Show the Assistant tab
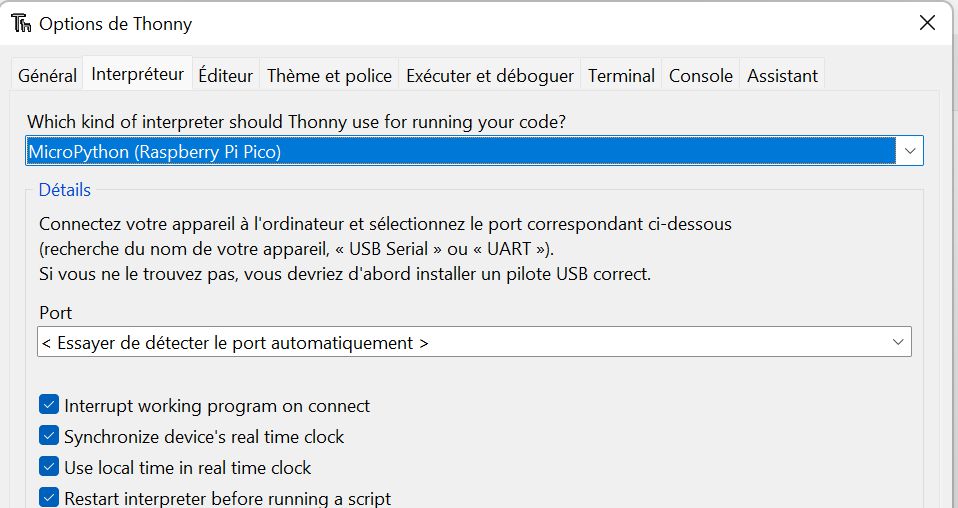The image size is (958, 508). coord(782,76)
